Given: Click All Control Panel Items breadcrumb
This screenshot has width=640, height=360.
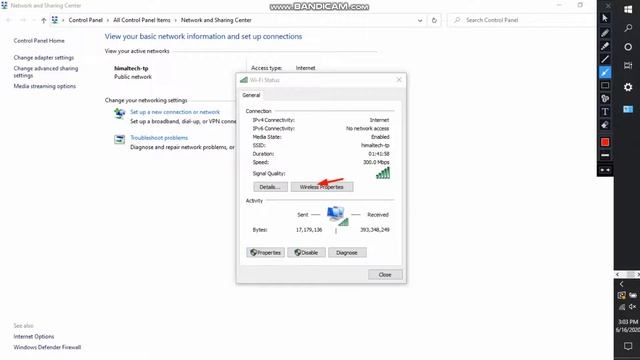Looking at the screenshot, I should point(142,20).
